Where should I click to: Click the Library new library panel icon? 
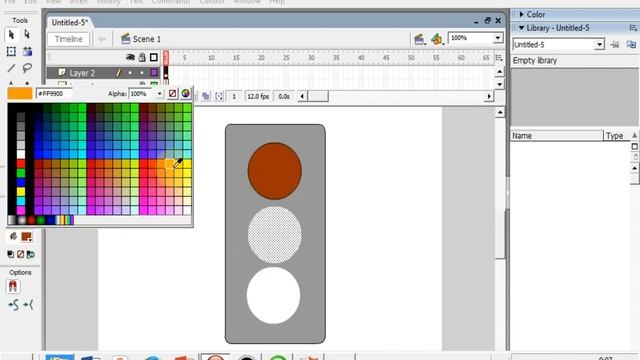[631, 44]
